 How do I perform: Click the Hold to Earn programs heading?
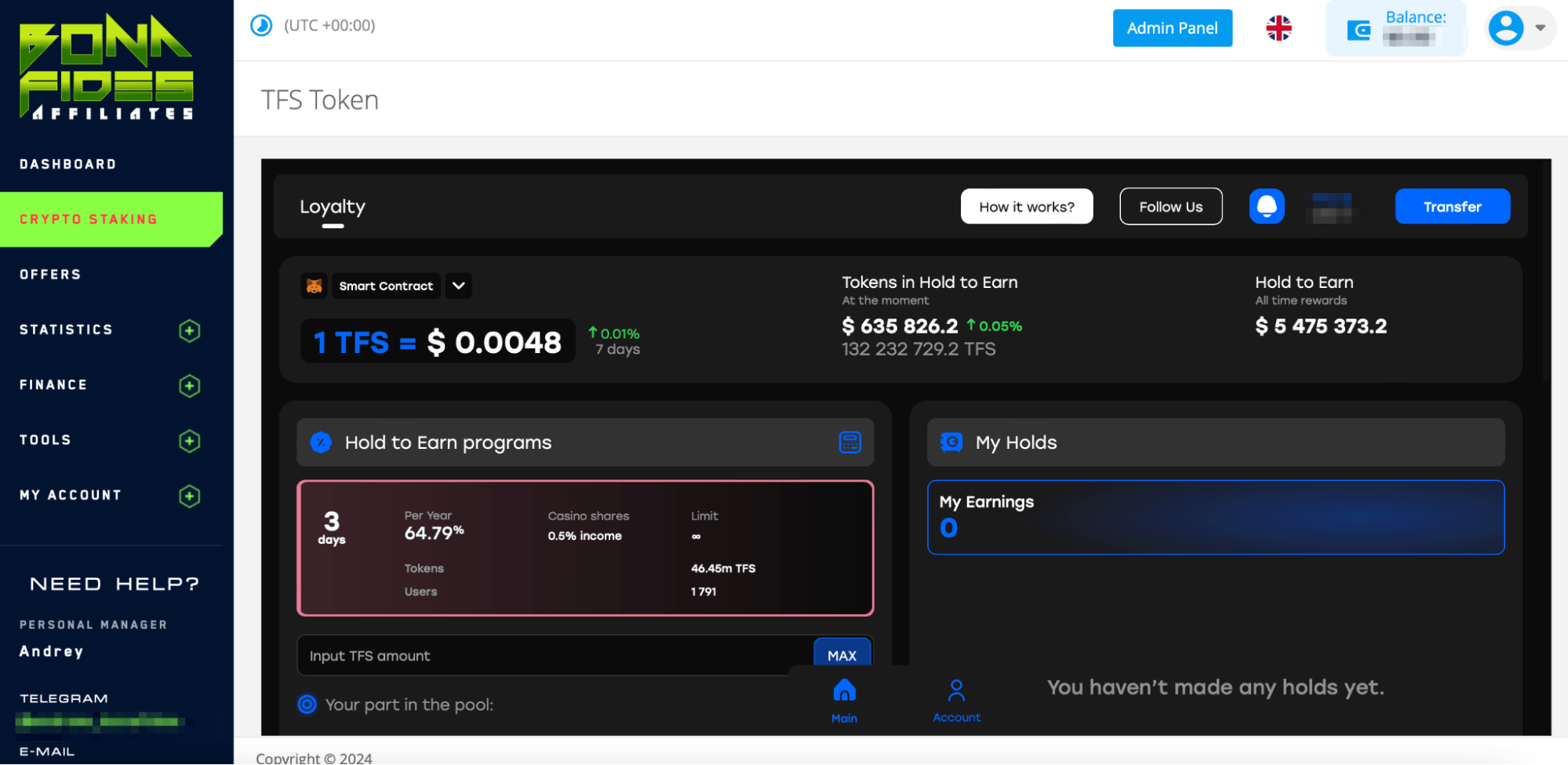click(449, 443)
